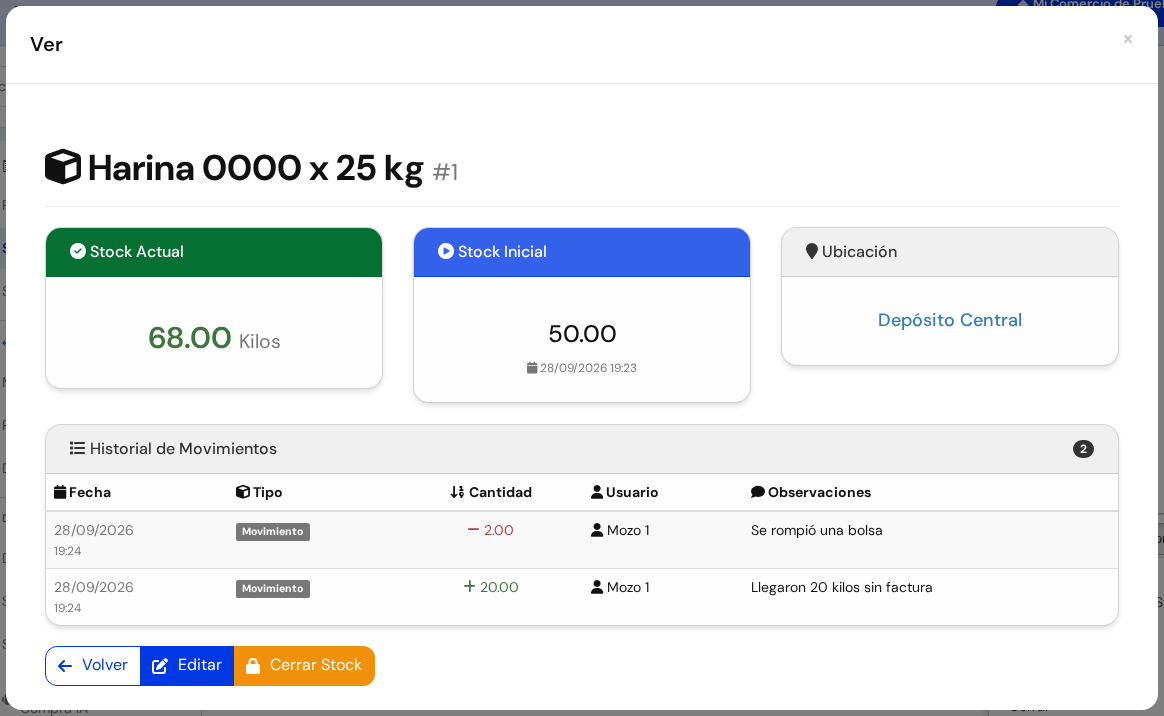
Task: Click the play-circle icon in Stock Inicial header
Action: click(x=445, y=252)
